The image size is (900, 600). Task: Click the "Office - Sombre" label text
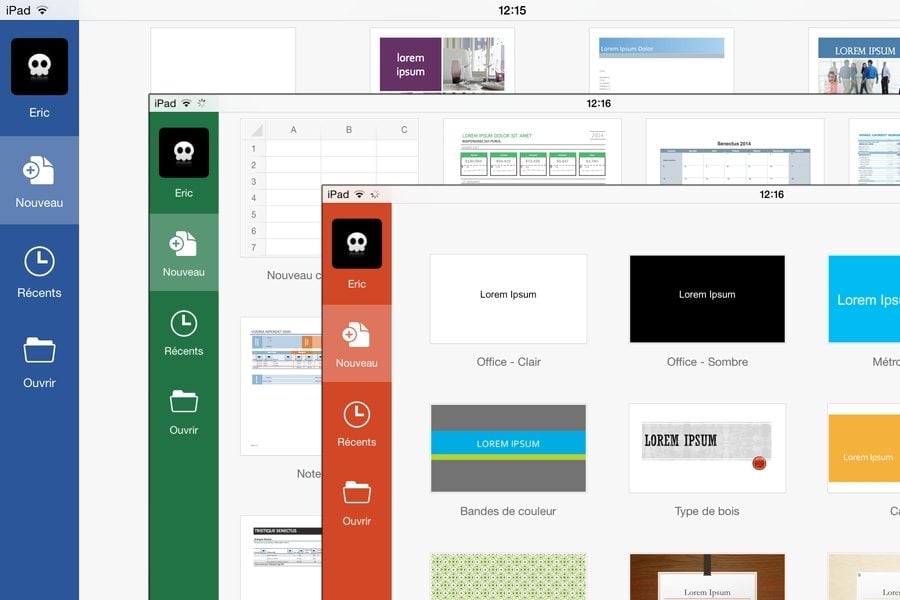tap(707, 362)
